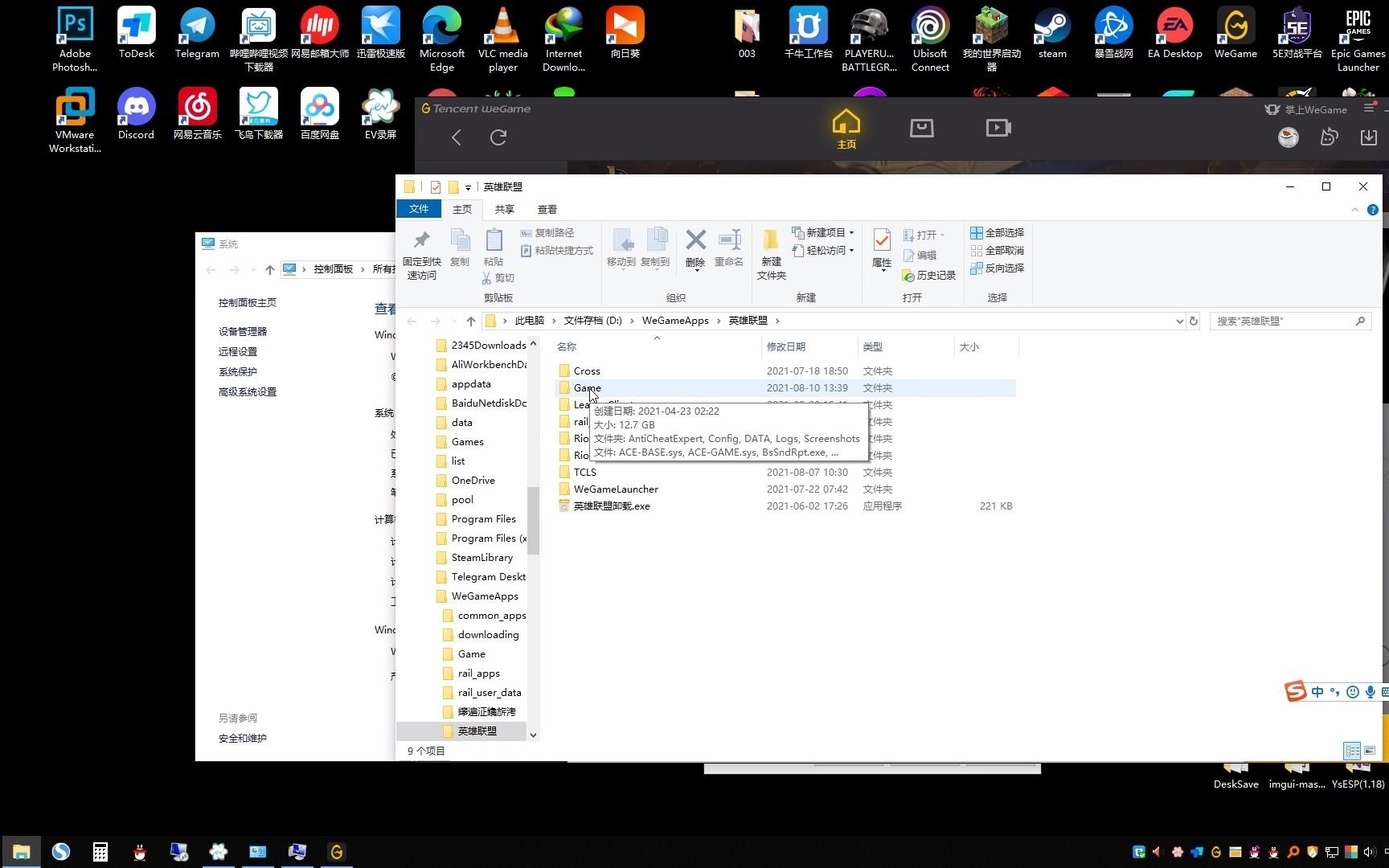Image resolution: width=1389 pixels, height=868 pixels.
Task: Click Up one level arrow in Explorer
Action: click(471, 321)
